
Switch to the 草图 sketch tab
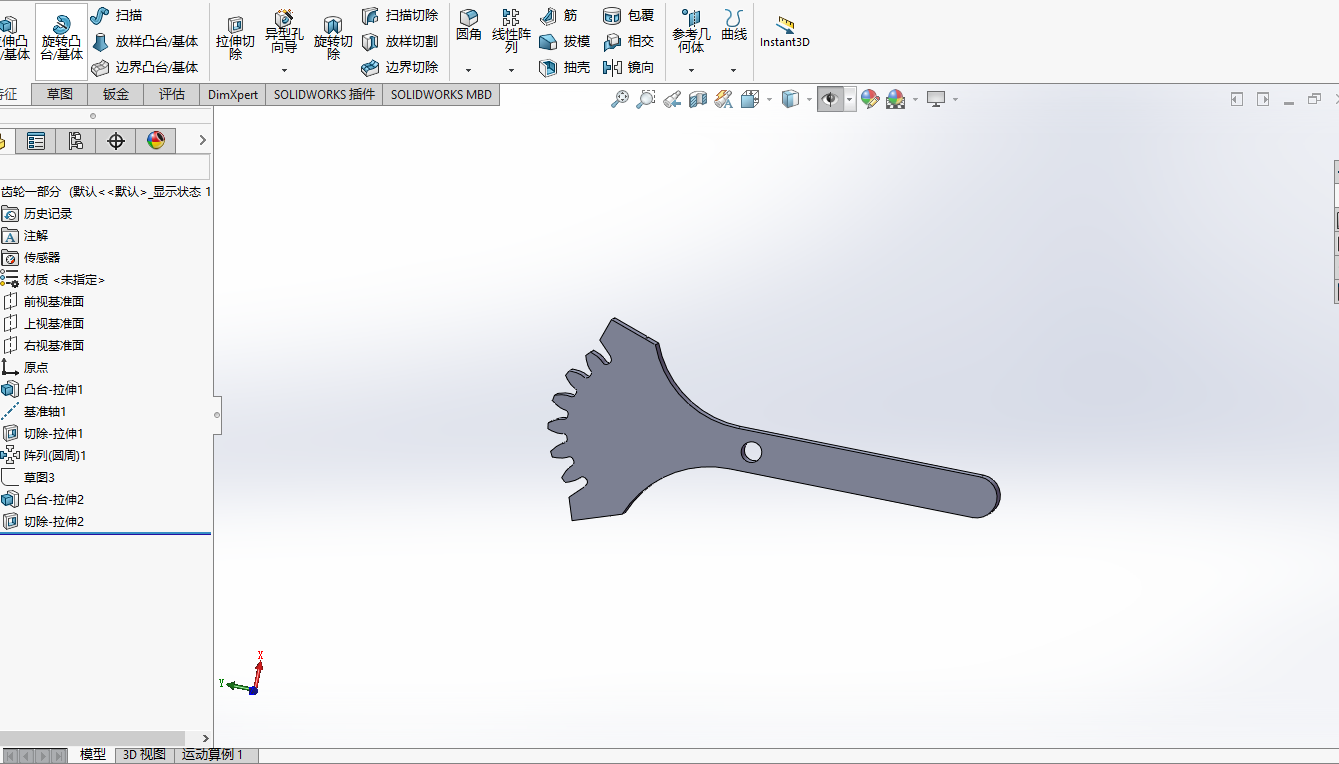pyautogui.click(x=60, y=95)
